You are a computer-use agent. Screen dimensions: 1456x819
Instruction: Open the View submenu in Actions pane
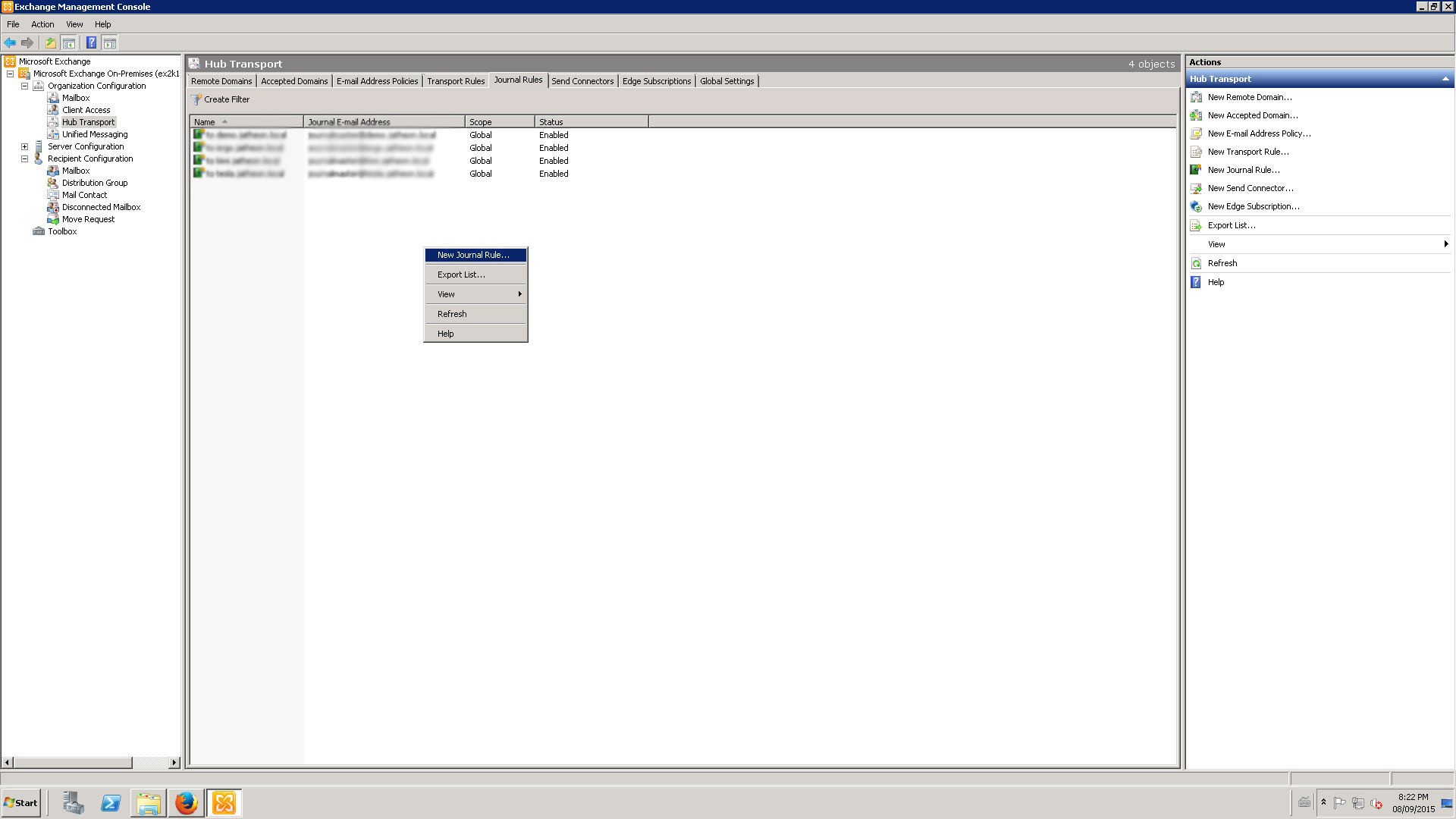point(1319,244)
